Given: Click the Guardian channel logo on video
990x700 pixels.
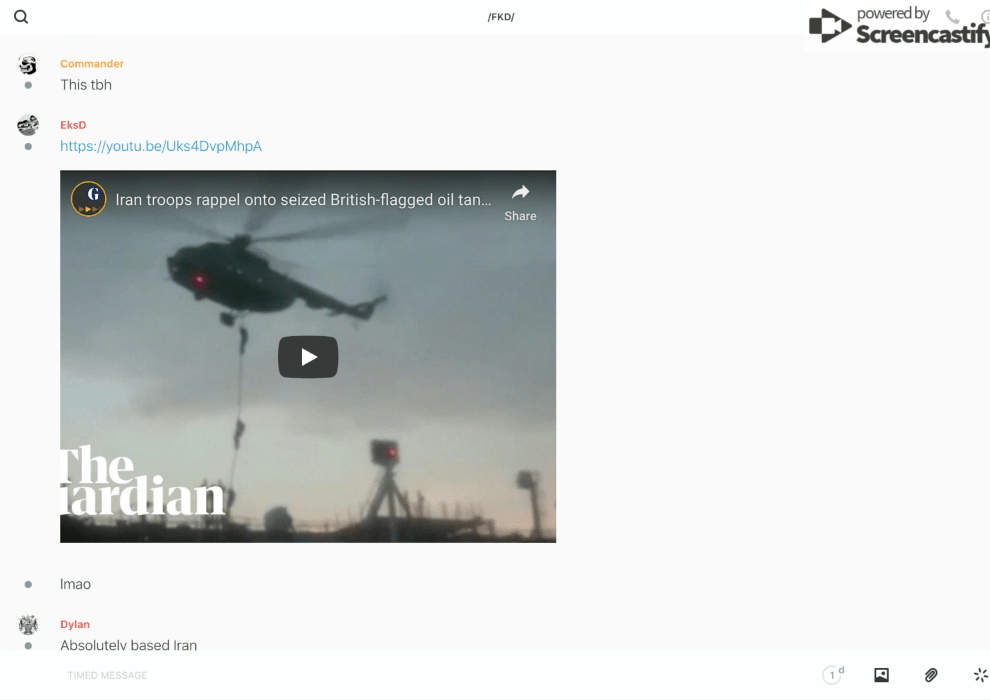Looking at the screenshot, I should [x=89, y=199].
